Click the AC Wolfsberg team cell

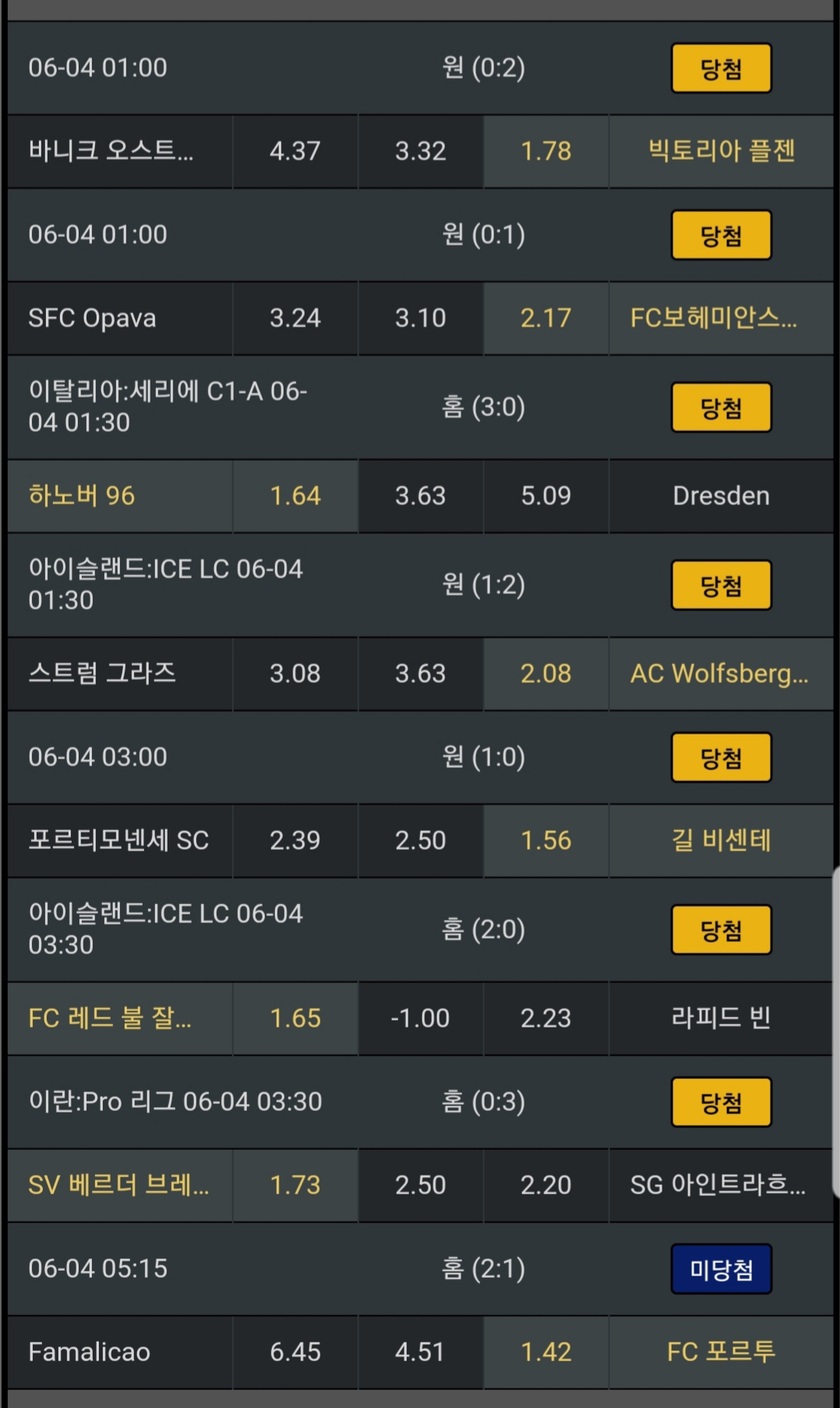pos(721,674)
